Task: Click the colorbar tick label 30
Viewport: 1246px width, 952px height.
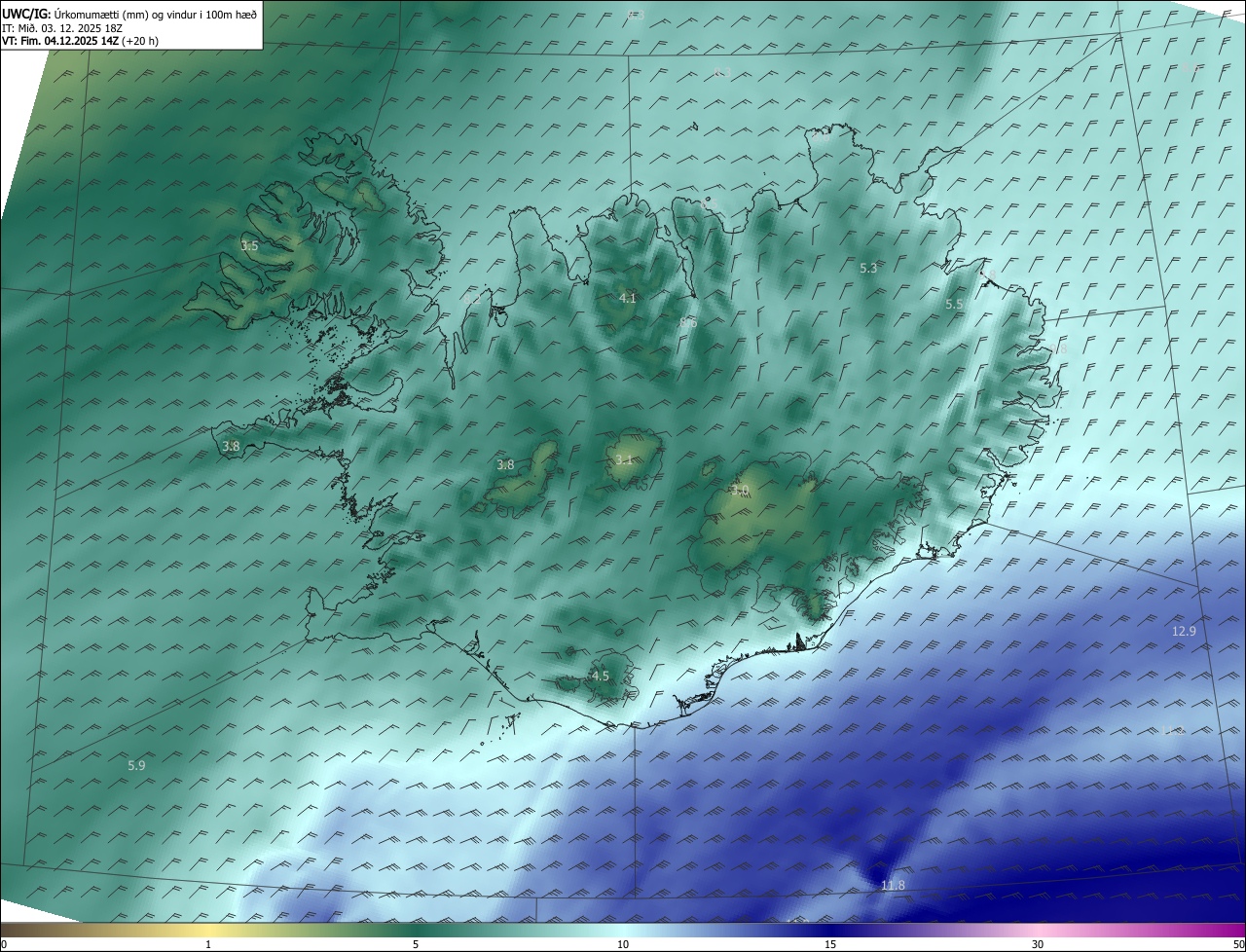Action: (x=1038, y=944)
